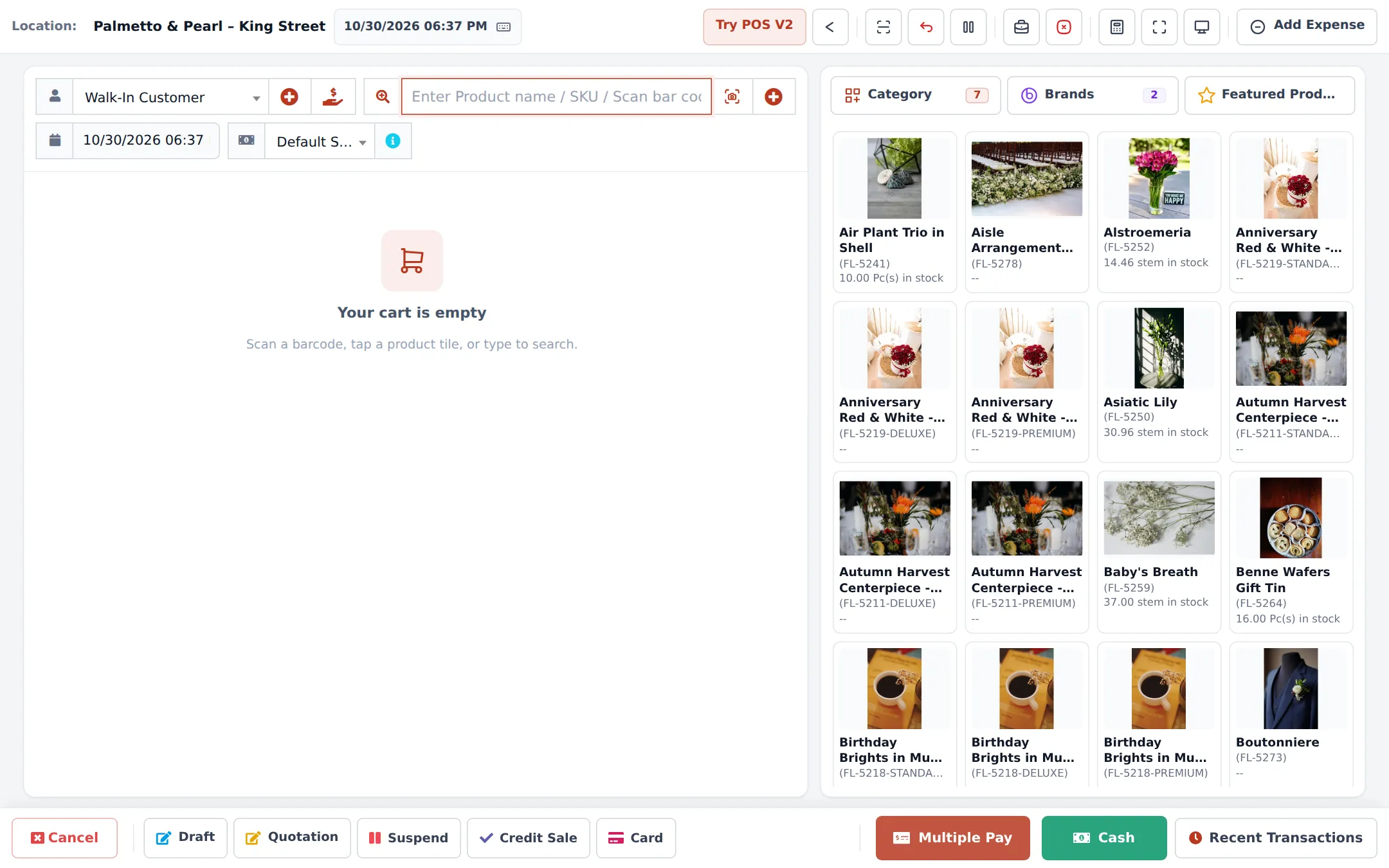Click the back arrow toolbar button
1389x868 pixels.
[x=830, y=27]
